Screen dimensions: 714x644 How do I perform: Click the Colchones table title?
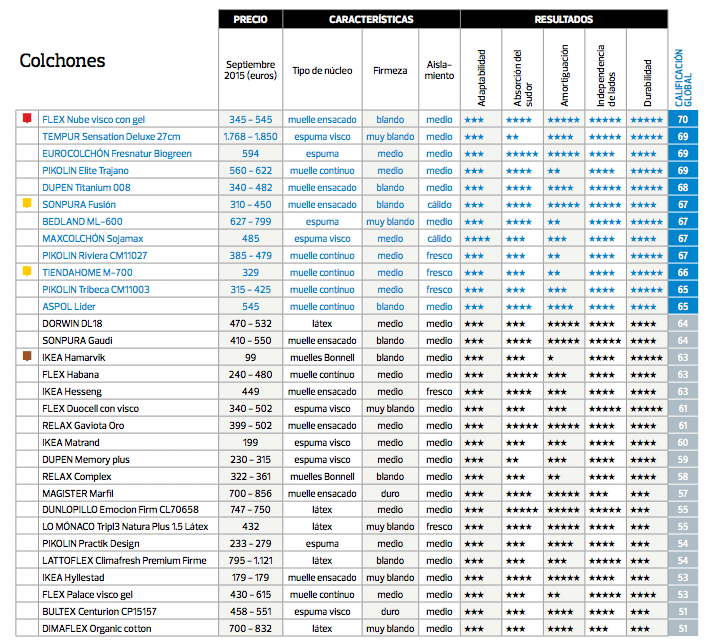[x=62, y=61]
